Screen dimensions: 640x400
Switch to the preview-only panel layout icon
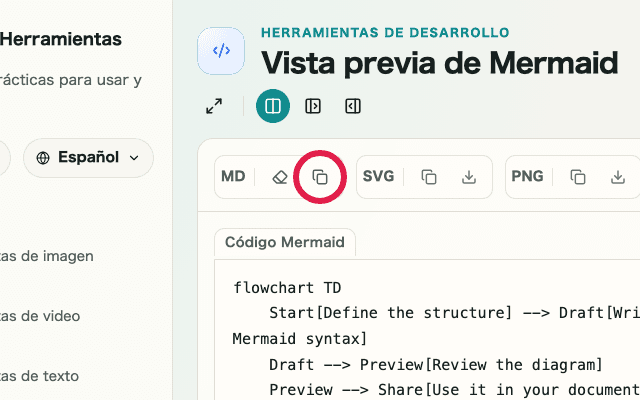[313, 106]
